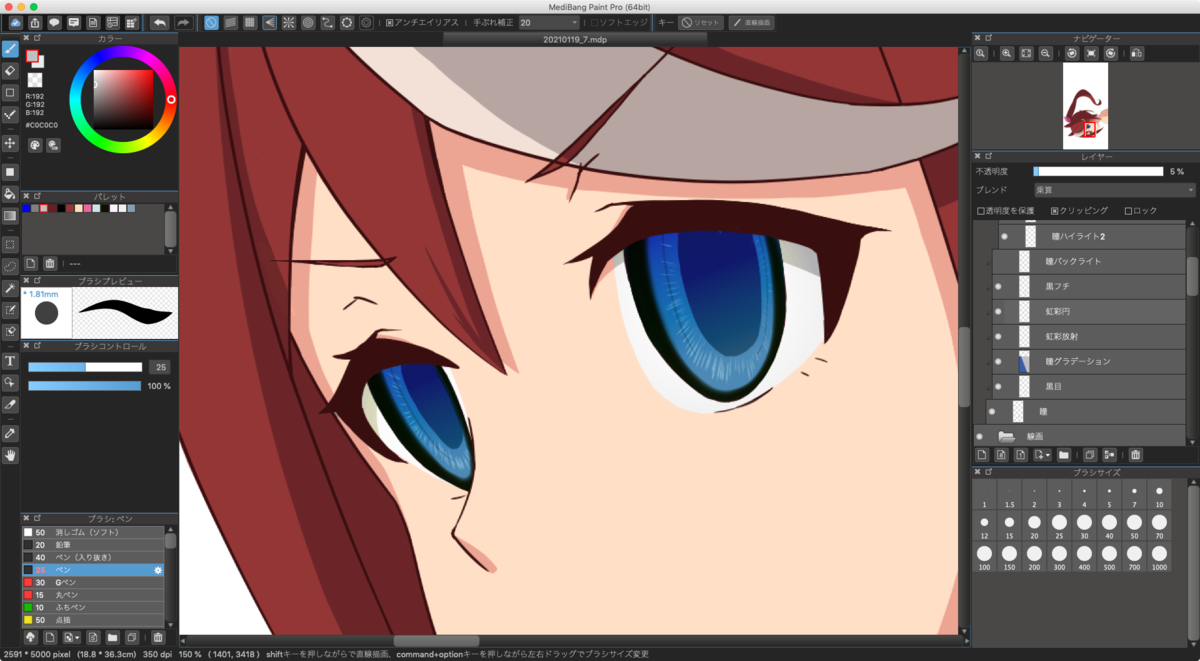The image size is (1200, 661).
Task: Delete the selected layer with trash icon
Action: coord(1135,455)
